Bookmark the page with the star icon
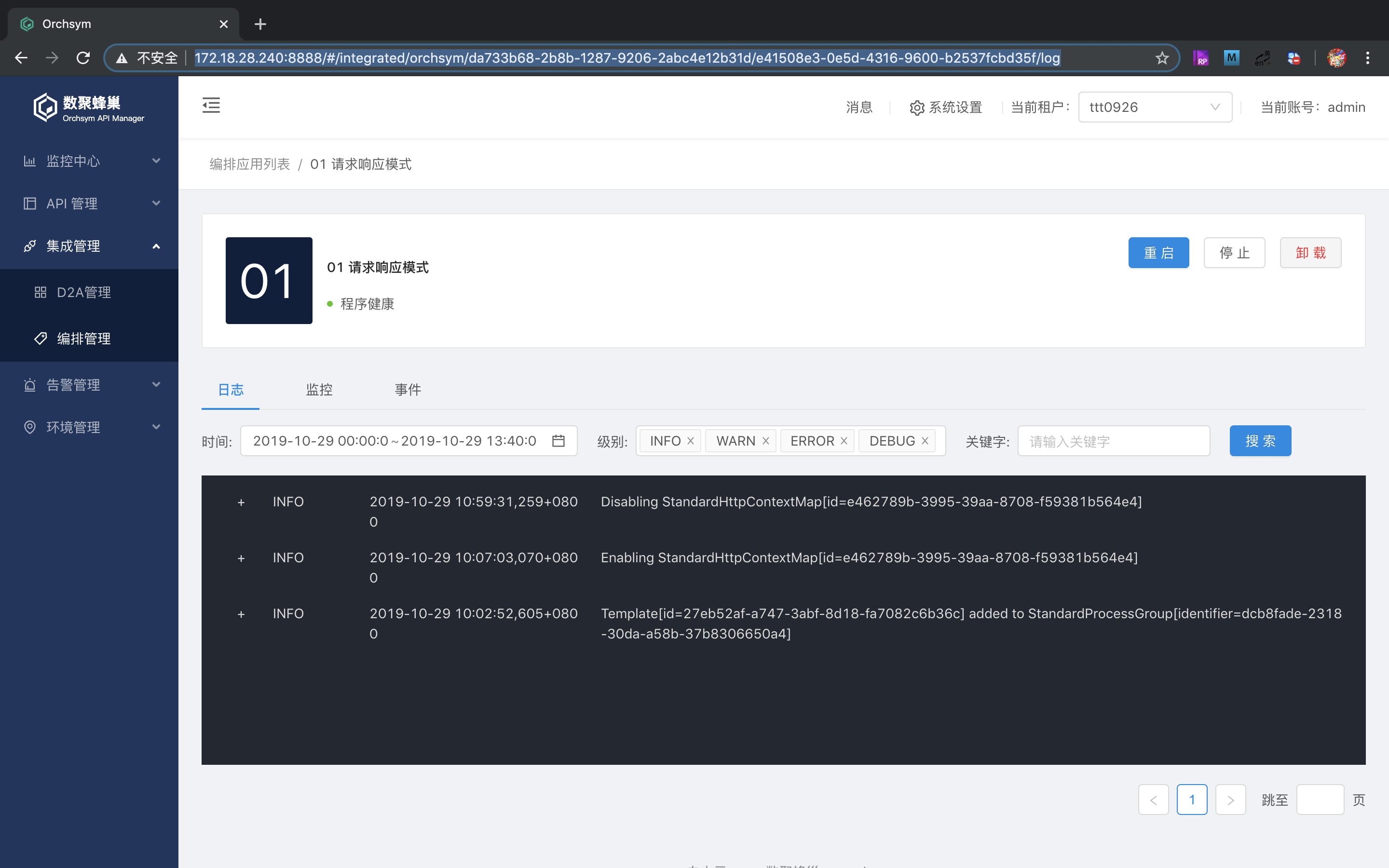The height and width of the screenshot is (868, 1389). (1162, 58)
